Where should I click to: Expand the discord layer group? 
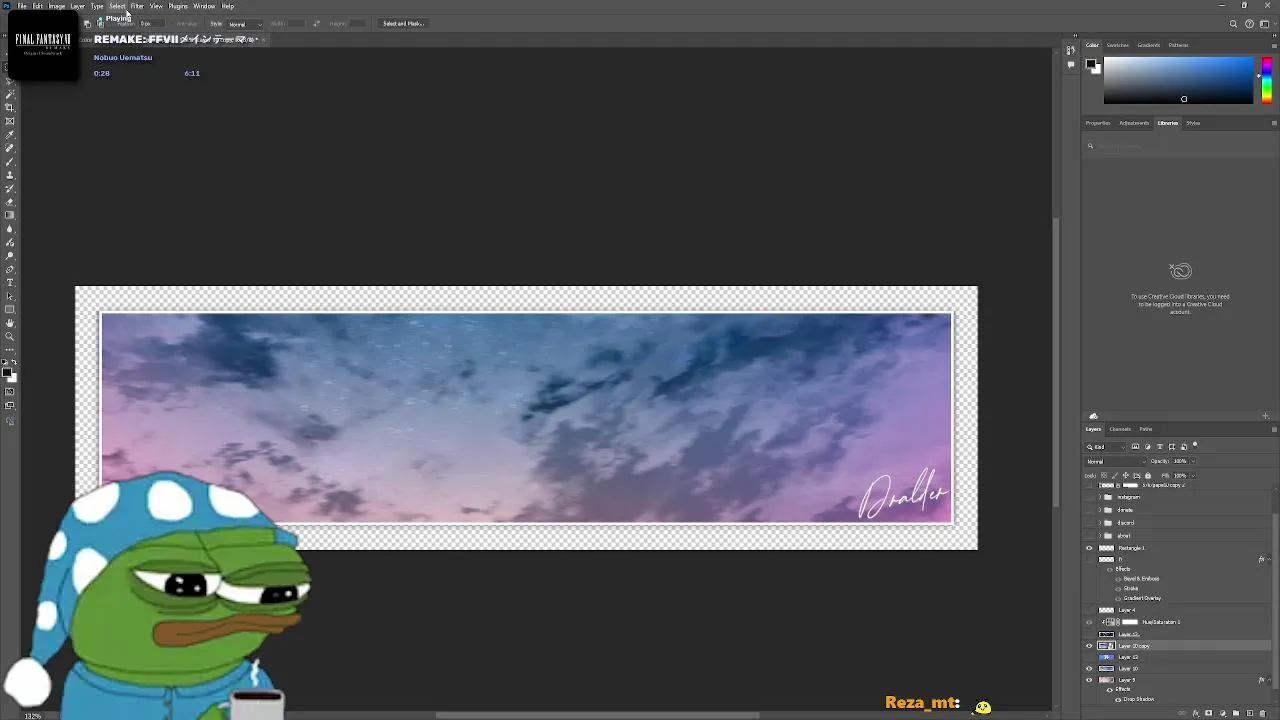1100,523
